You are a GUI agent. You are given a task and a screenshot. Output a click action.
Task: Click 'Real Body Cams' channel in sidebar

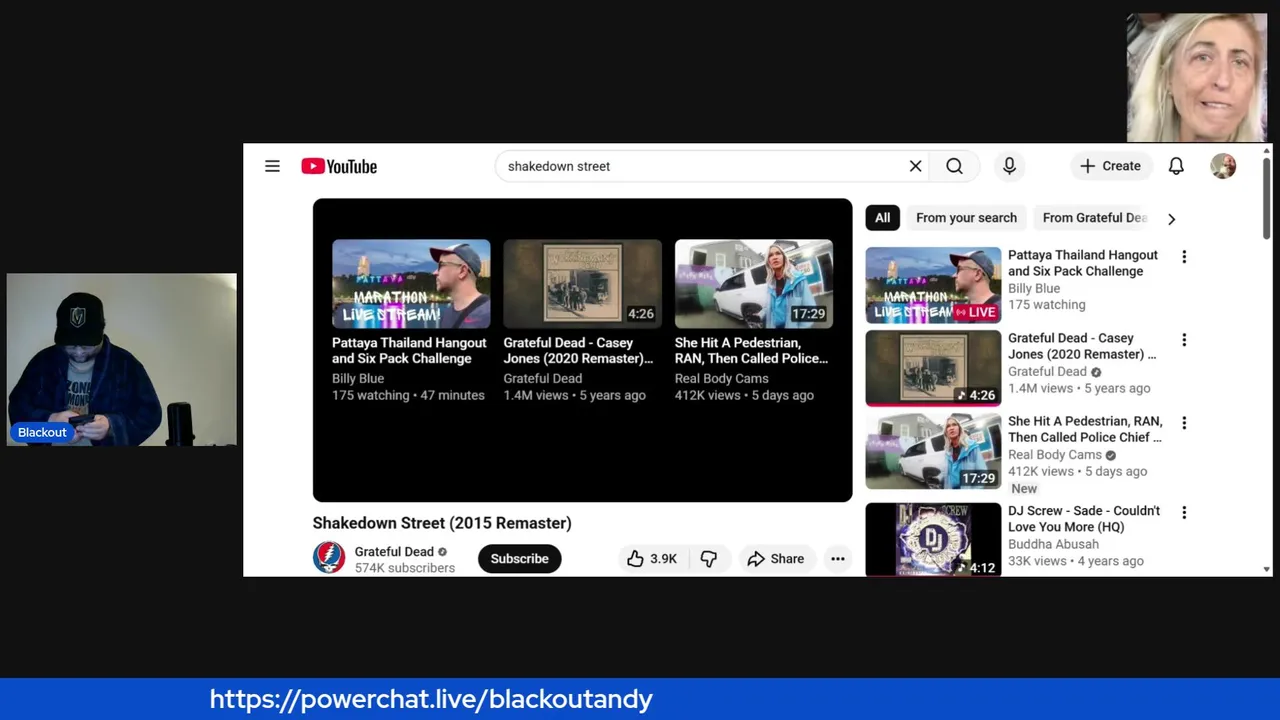[1055, 454]
